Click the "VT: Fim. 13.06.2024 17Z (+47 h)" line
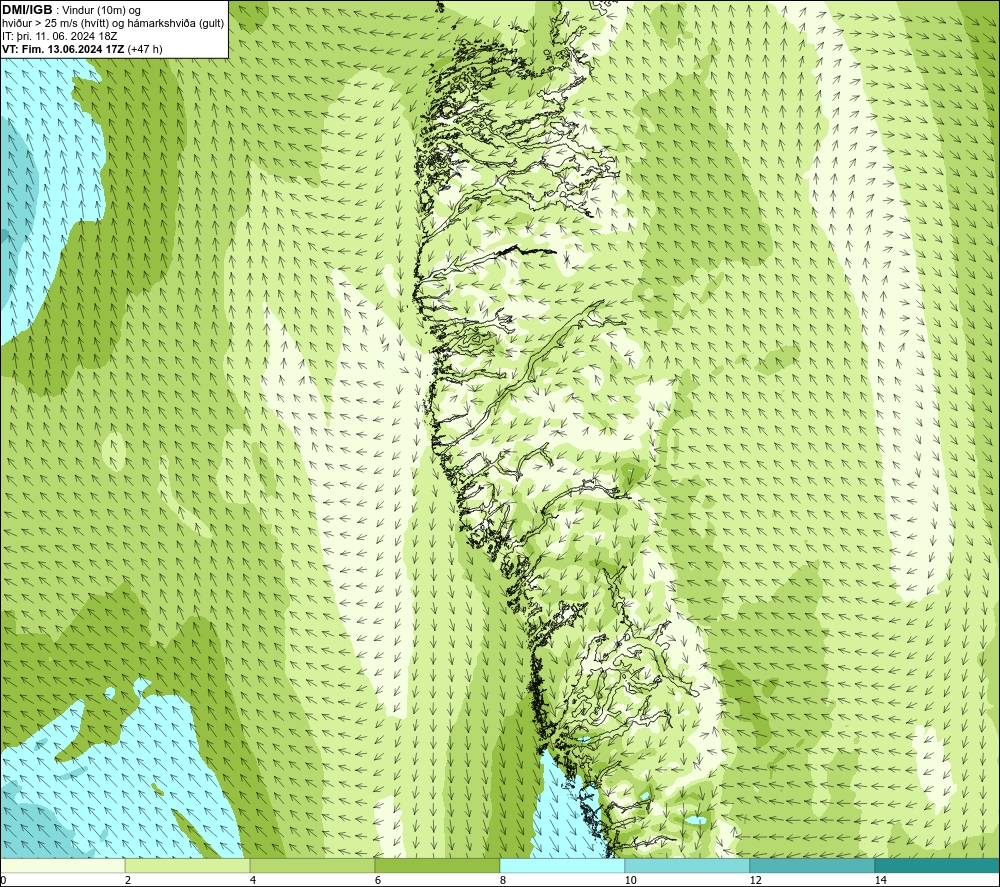The width and height of the screenshot is (1000, 887). 82,48
